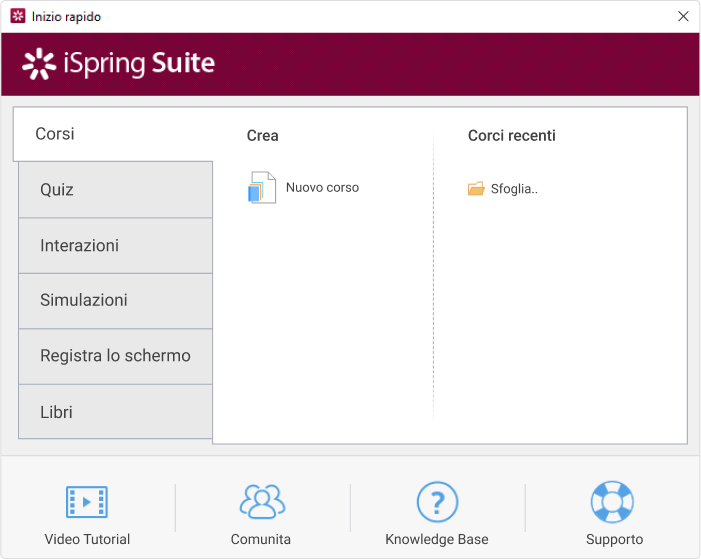The image size is (701, 559).
Task: Close the Inizio rapido window
Action: click(x=683, y=16)
